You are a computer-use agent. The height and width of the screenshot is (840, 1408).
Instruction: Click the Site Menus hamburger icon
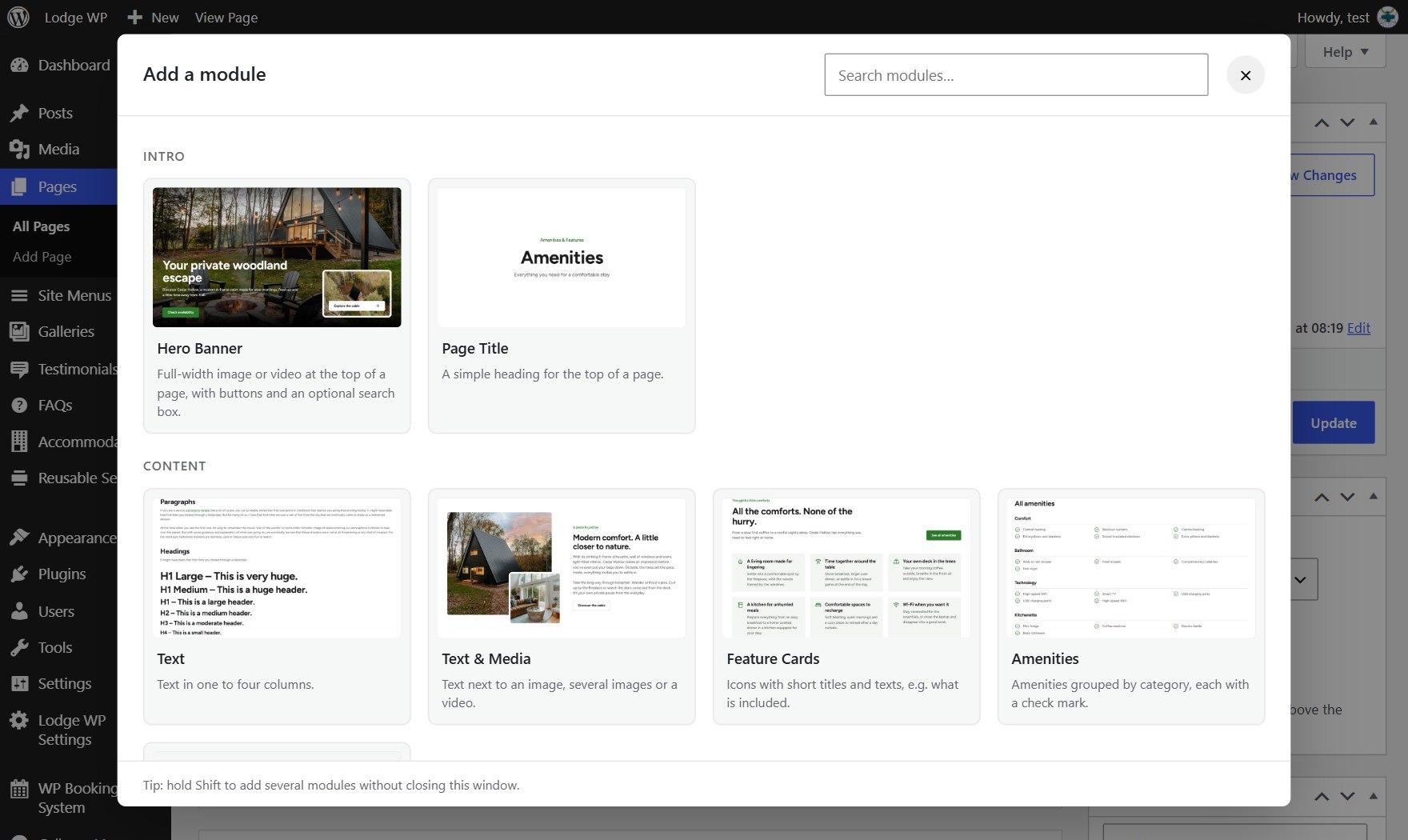coord(19,296)
